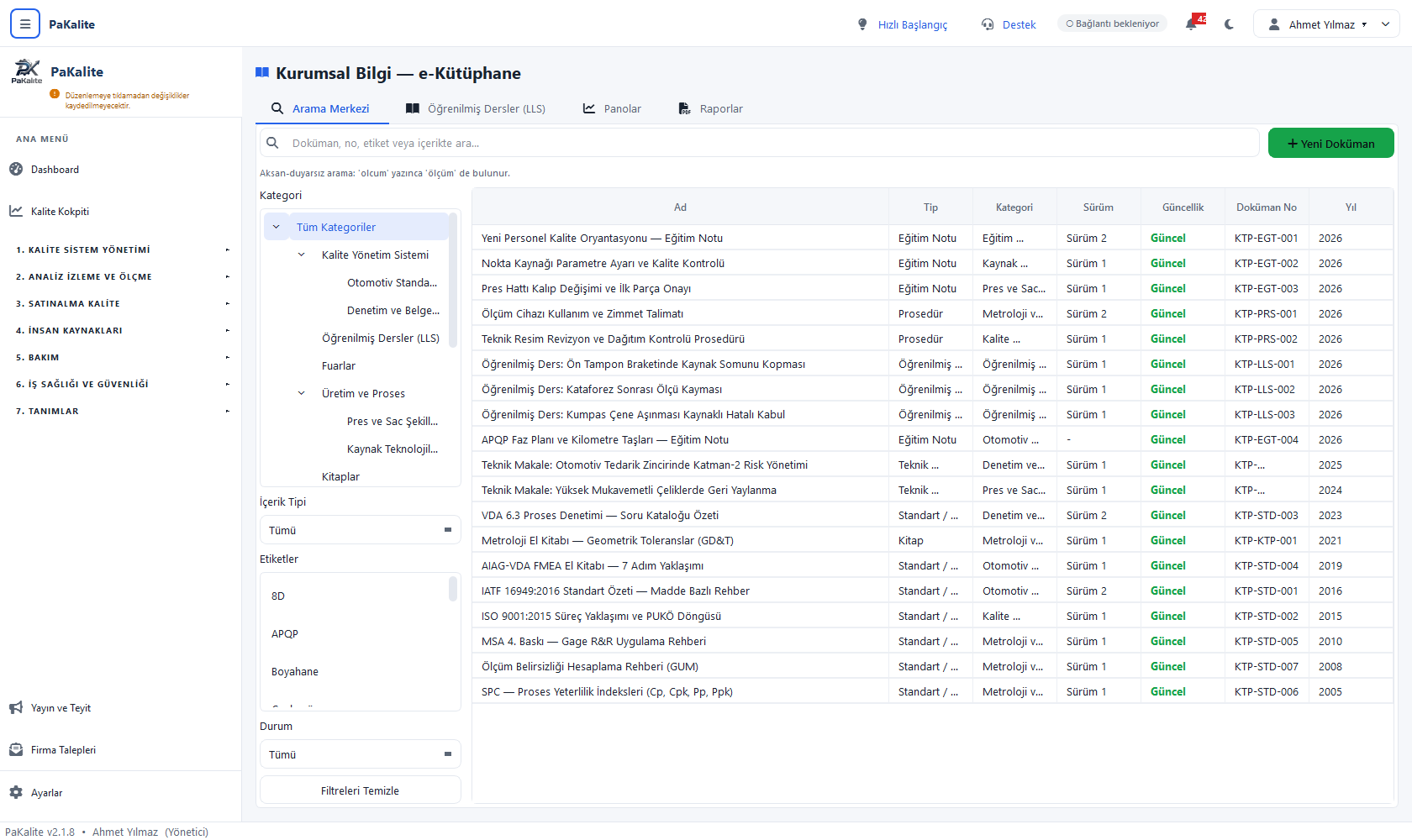1412x840 pixels.
Task: Expand 3. Satınalma Kalite menu
Action: pyautogui.click(x=121, y=303)
